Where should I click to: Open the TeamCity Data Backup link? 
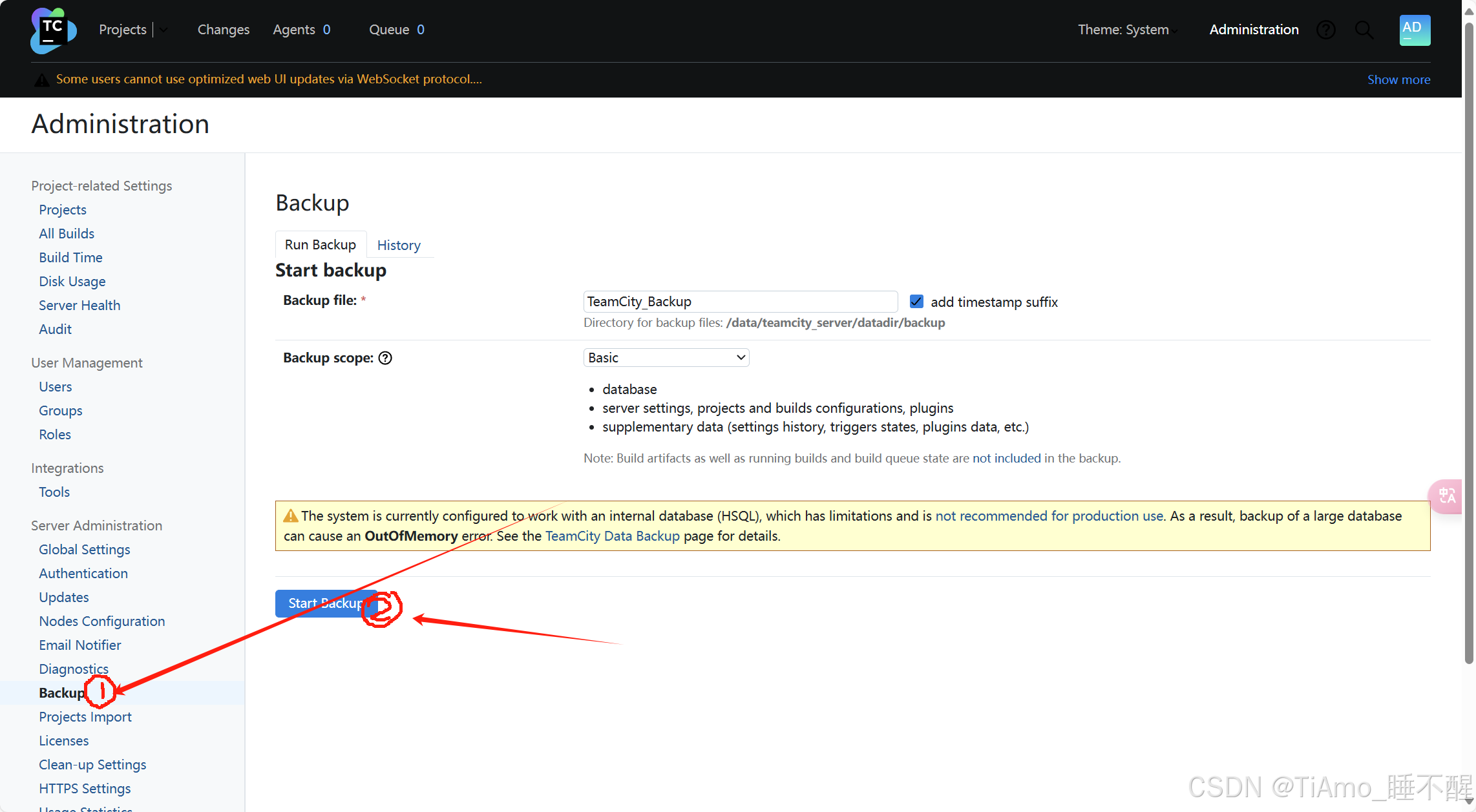click(612, 536)
